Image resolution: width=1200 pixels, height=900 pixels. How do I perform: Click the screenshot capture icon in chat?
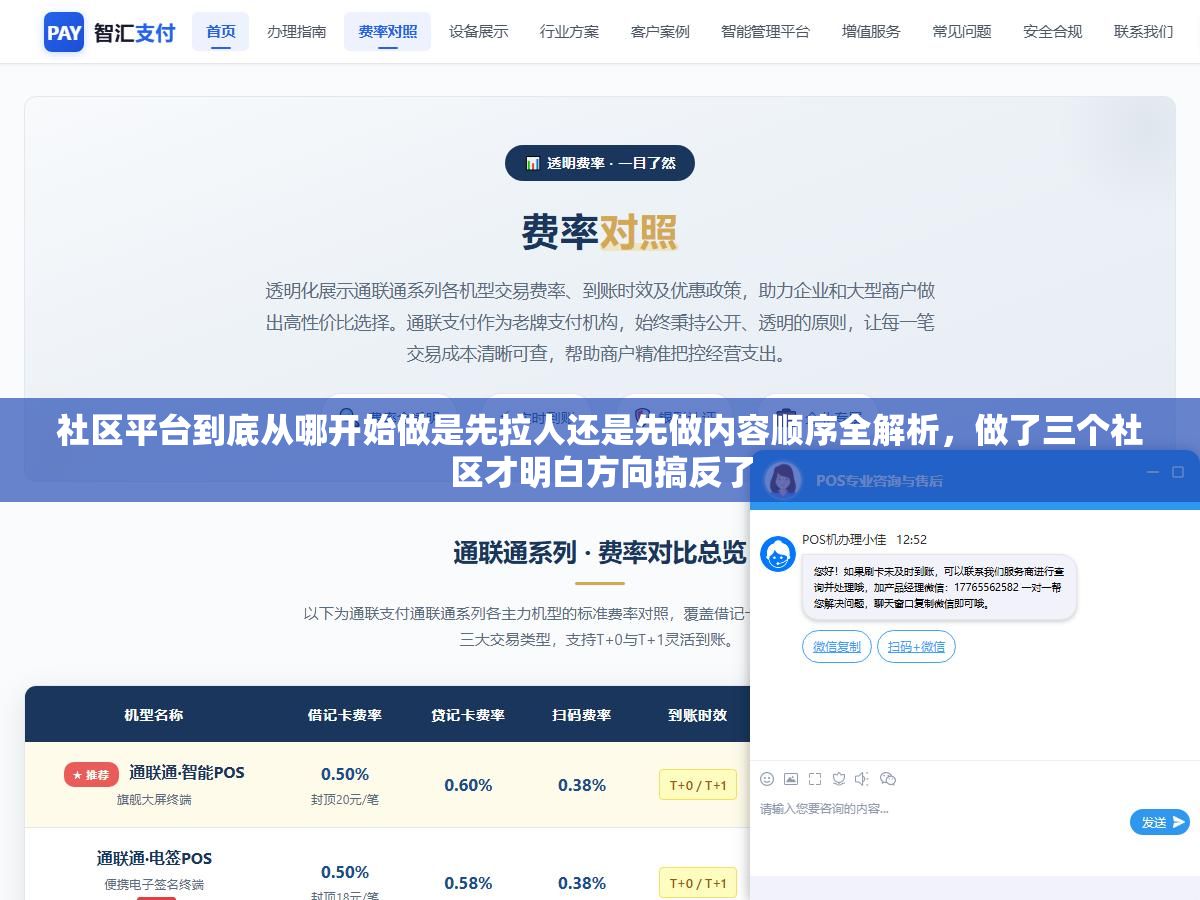pos(815,778)
